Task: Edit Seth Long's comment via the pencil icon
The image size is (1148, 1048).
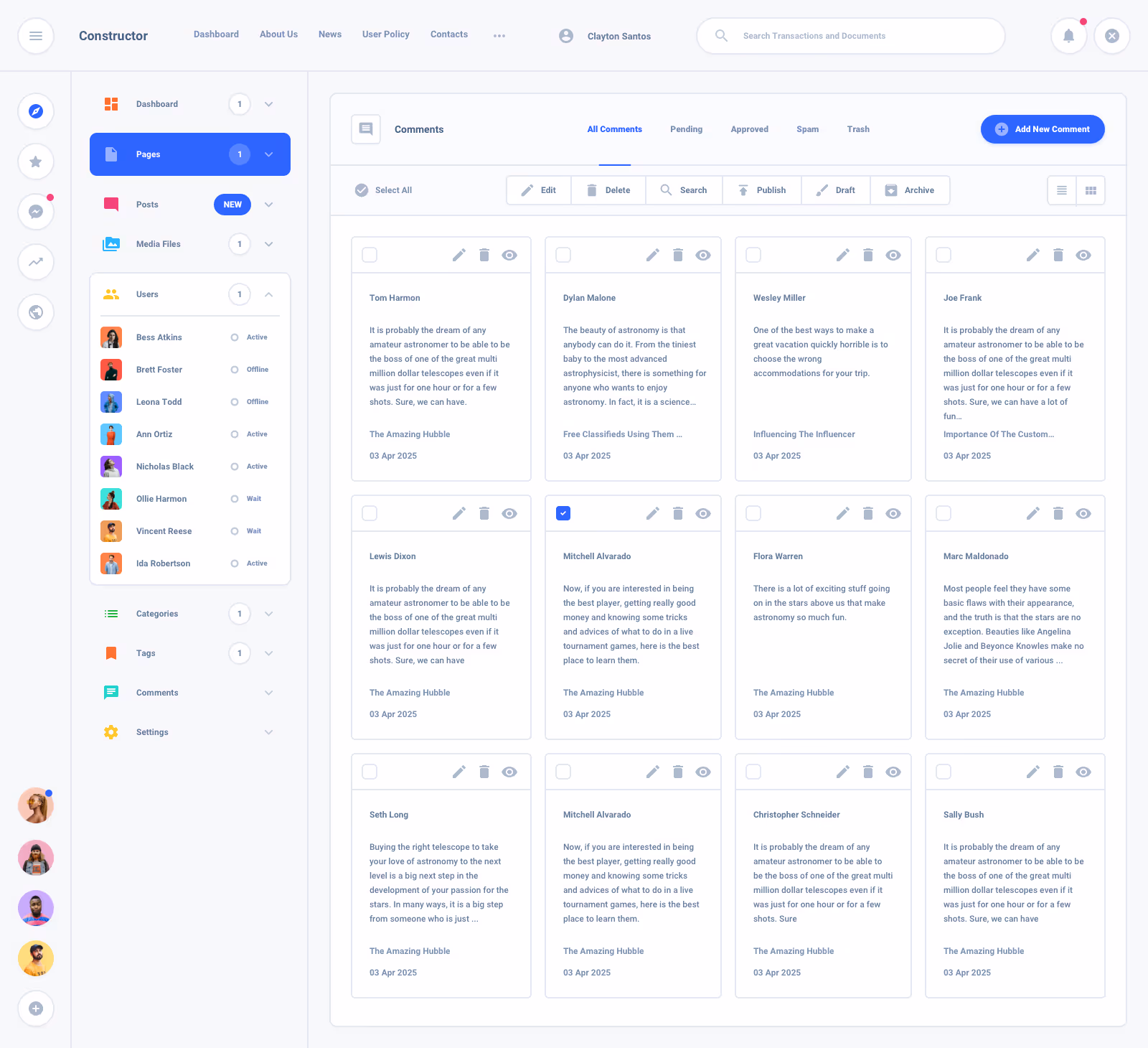Action: (x=459, y=772)
